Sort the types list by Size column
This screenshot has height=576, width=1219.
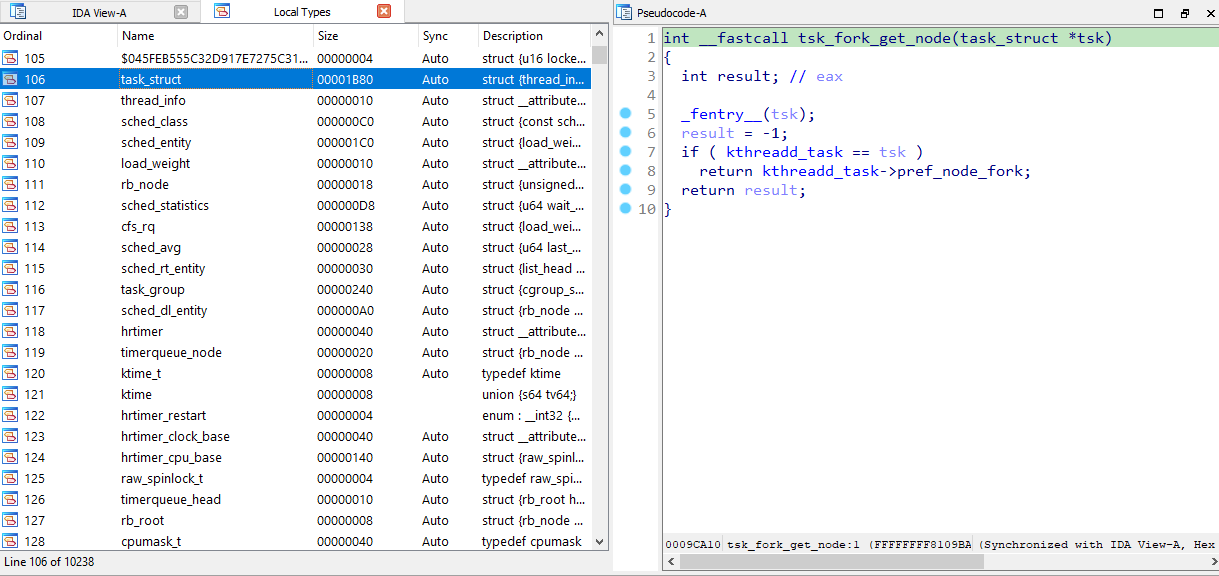[x=366, y=36]
